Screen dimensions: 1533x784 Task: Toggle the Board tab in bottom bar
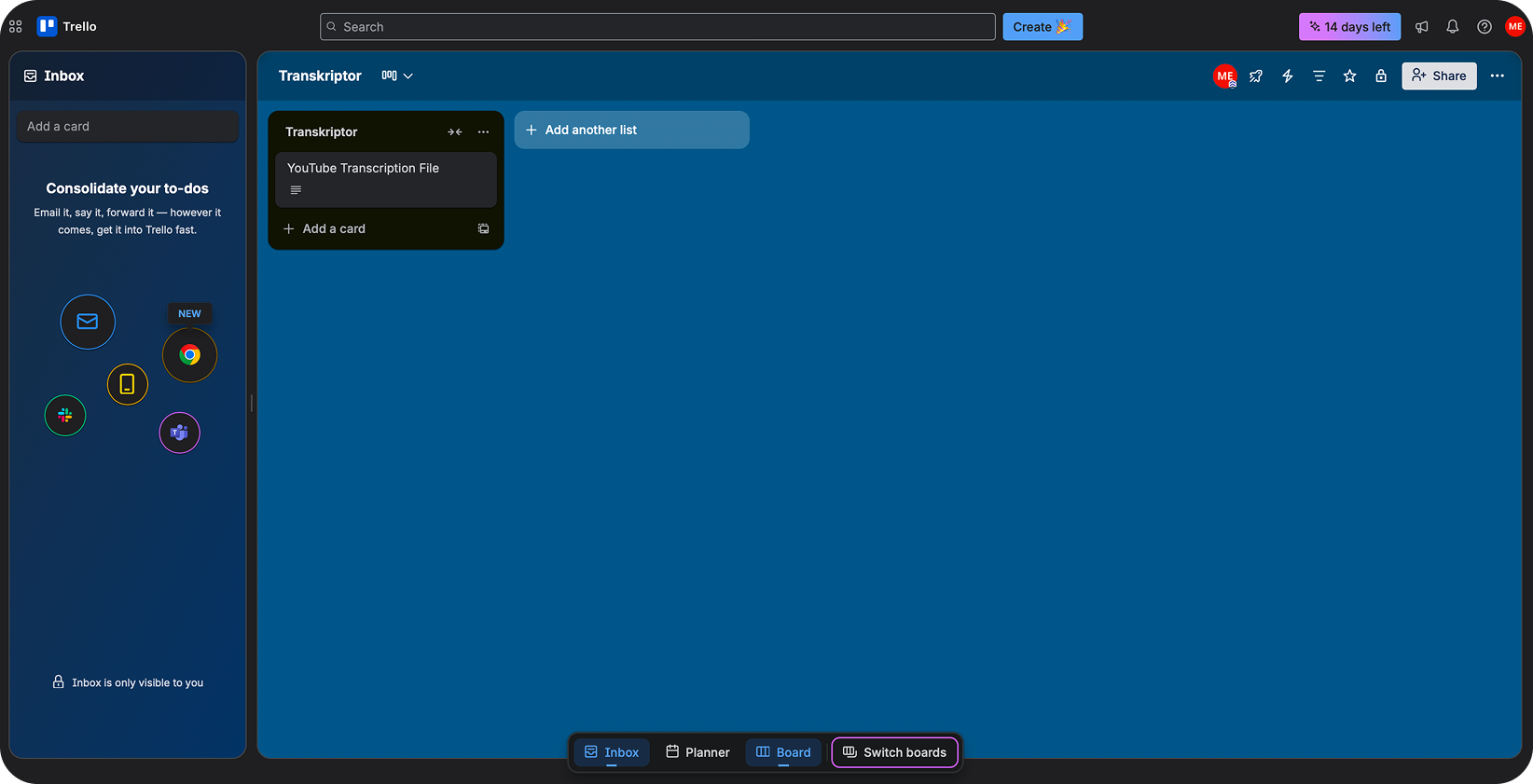(783, 752)
